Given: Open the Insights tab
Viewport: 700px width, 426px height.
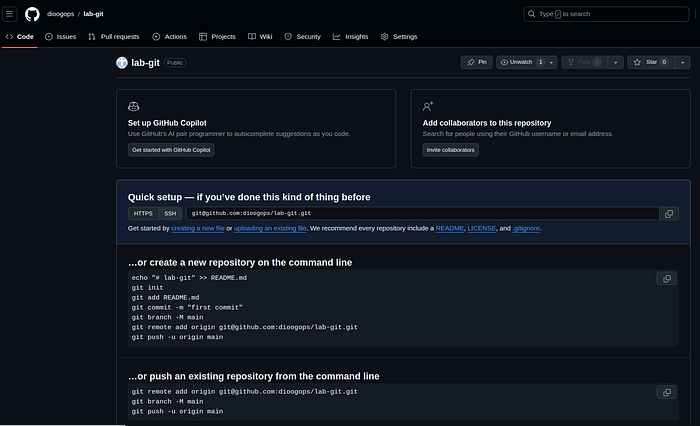Looking at the screenshot, I should tap(350, 37).
